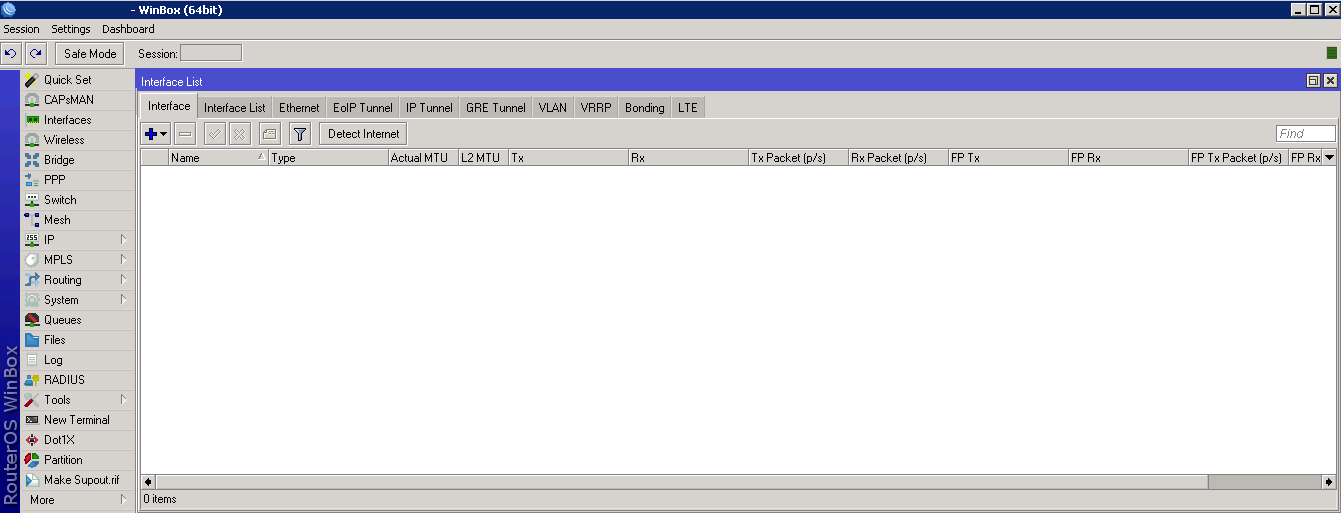Click Make Supout.rif
Viewport: 1341px width, 513px height.
(78, 480)
